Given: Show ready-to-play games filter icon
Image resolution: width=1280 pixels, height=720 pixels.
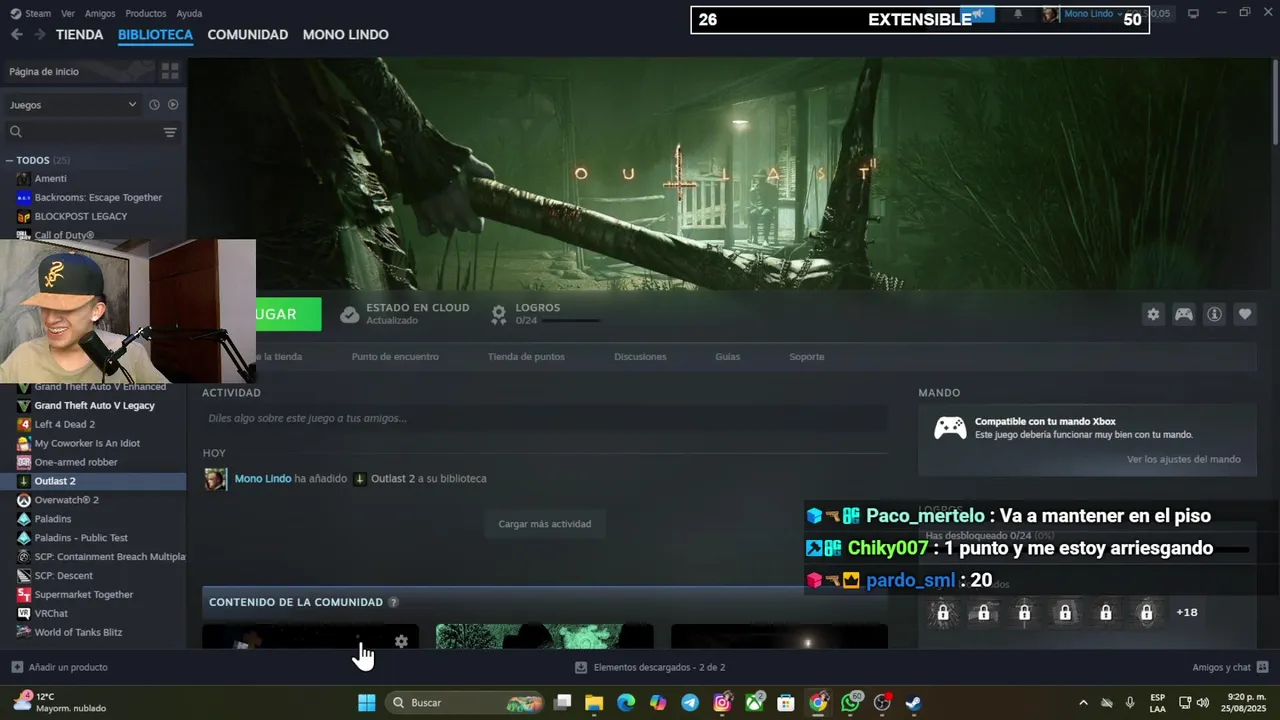Looking at the screenshot, I should (173, 104).
